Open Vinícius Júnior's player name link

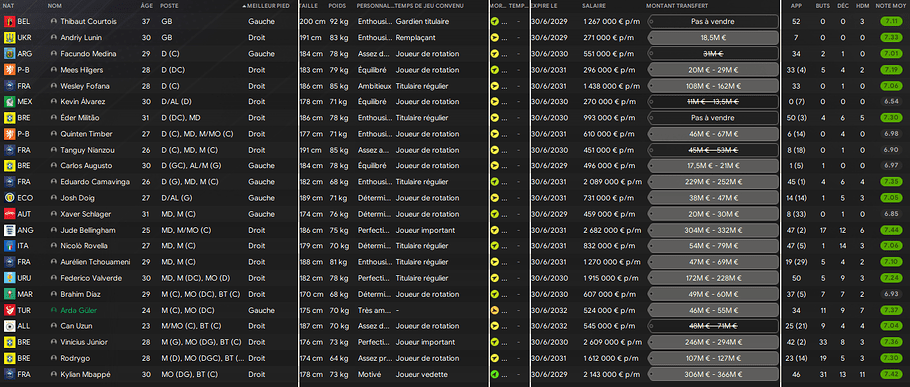(x=84, y=342)
